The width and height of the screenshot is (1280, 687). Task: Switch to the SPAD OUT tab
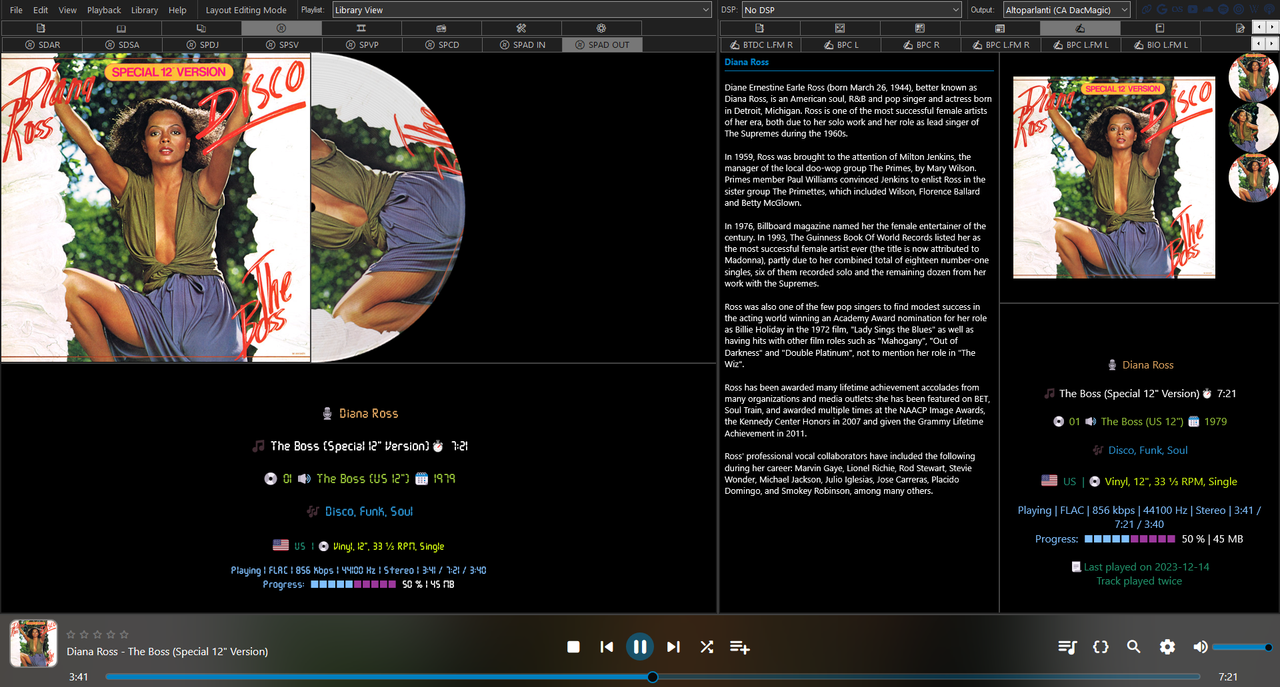pos(601,45)
